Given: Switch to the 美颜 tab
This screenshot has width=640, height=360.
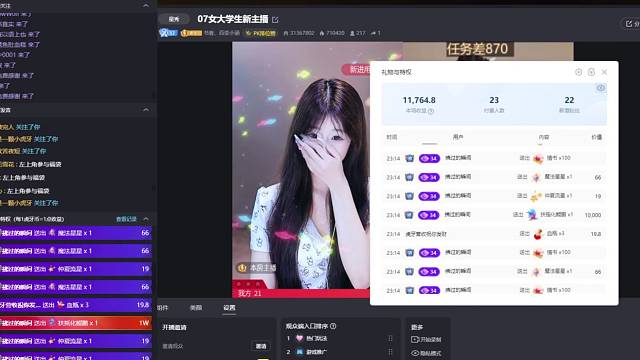Looking at the screenshot, I should tap(196, 308).
